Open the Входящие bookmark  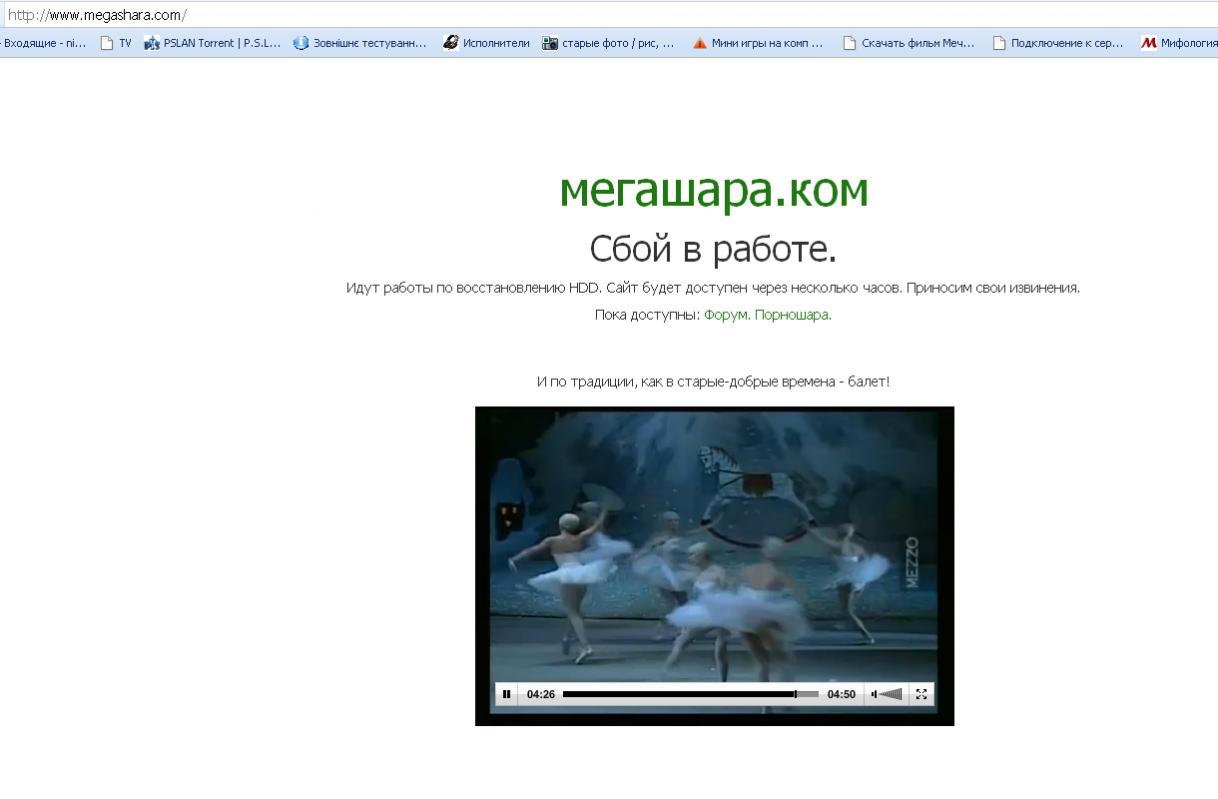click(42, 43)
